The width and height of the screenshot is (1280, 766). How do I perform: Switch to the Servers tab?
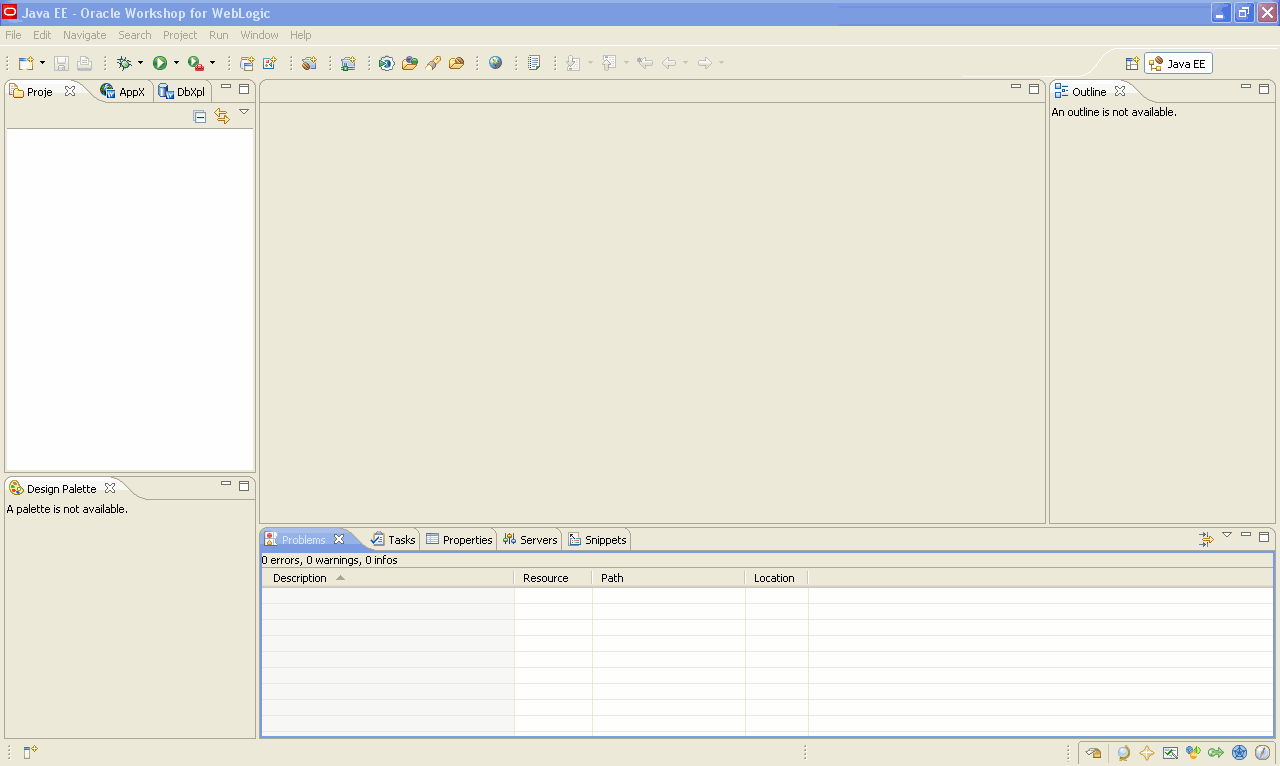tap(529, 540)
